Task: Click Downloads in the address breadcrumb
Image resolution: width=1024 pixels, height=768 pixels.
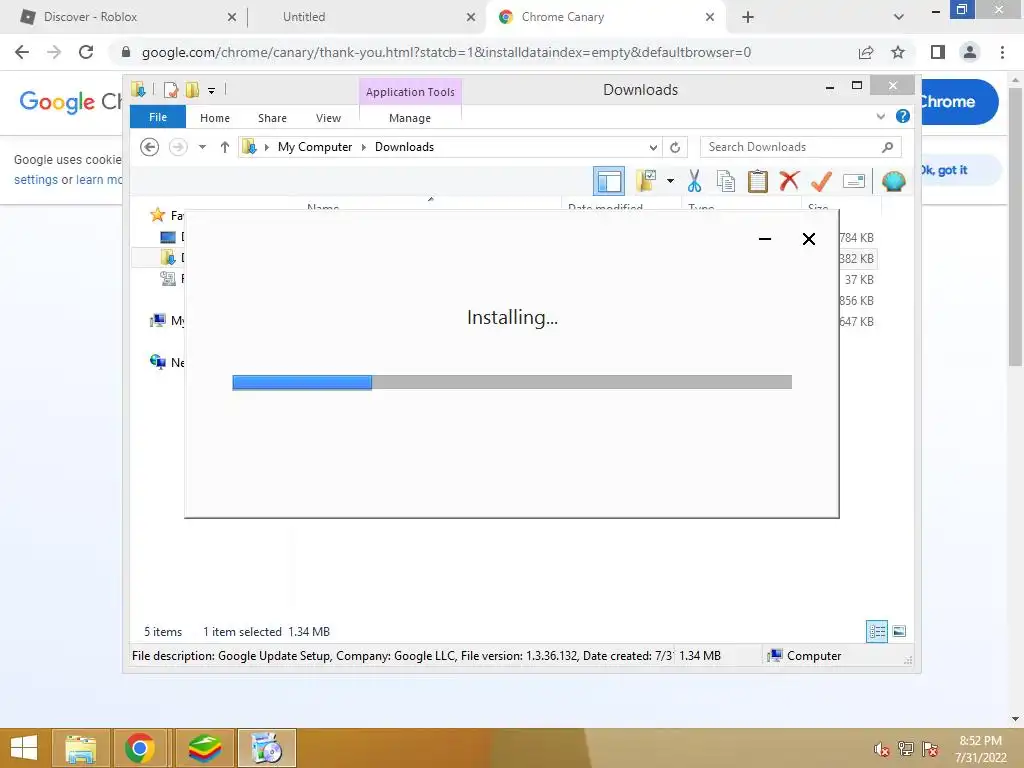Action: tap(404, 147)
